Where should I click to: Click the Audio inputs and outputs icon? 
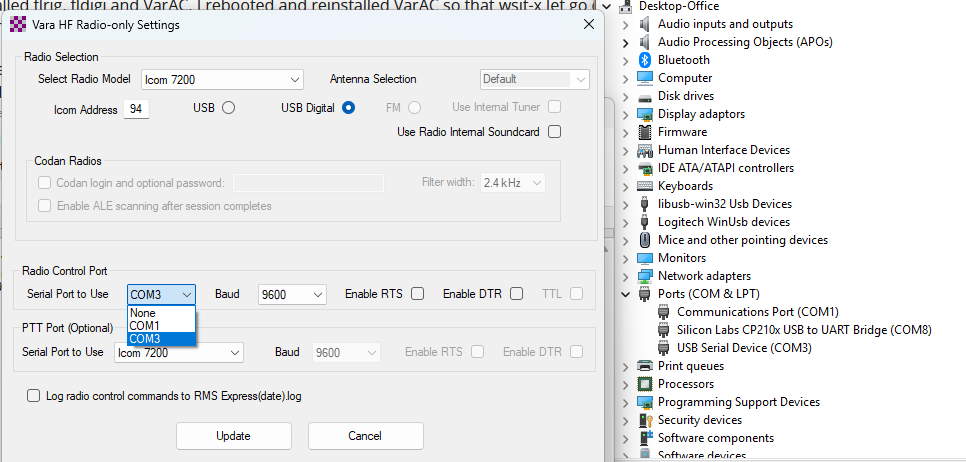[645, 24]
